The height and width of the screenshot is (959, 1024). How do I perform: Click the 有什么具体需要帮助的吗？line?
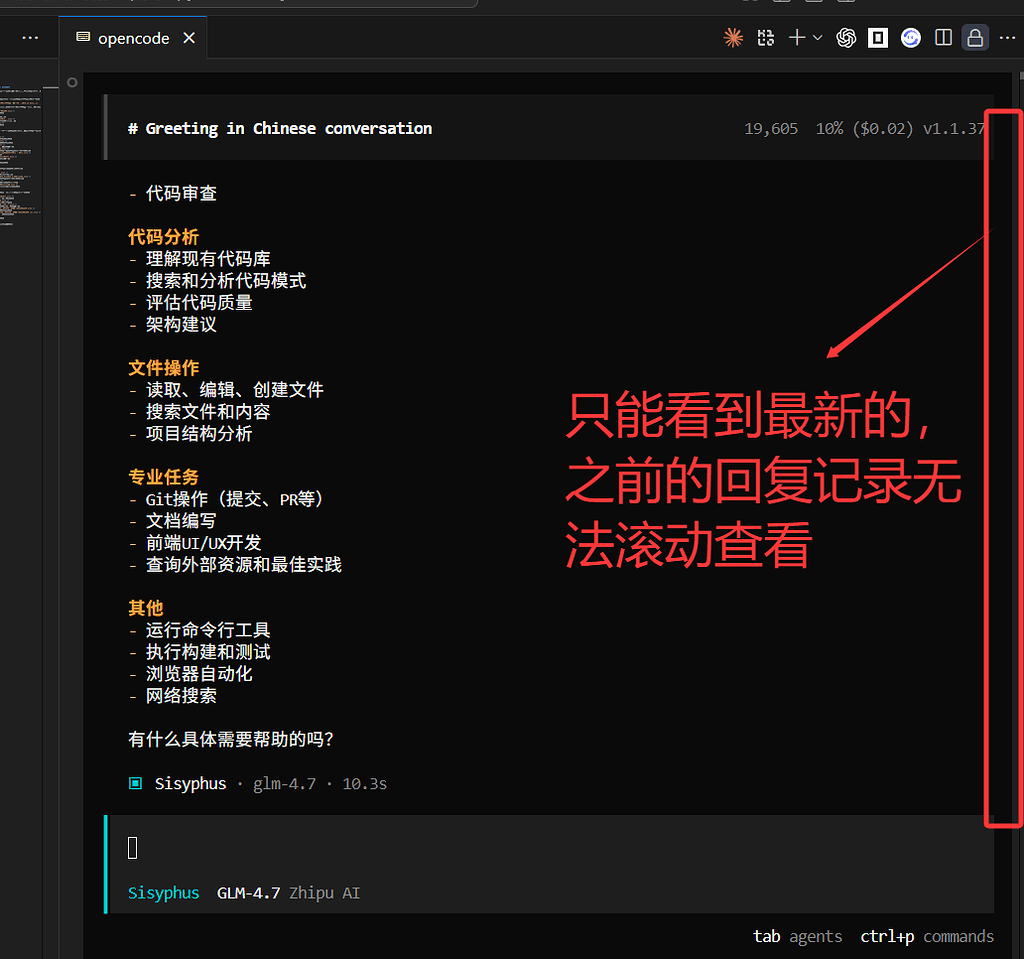point(231,740)
